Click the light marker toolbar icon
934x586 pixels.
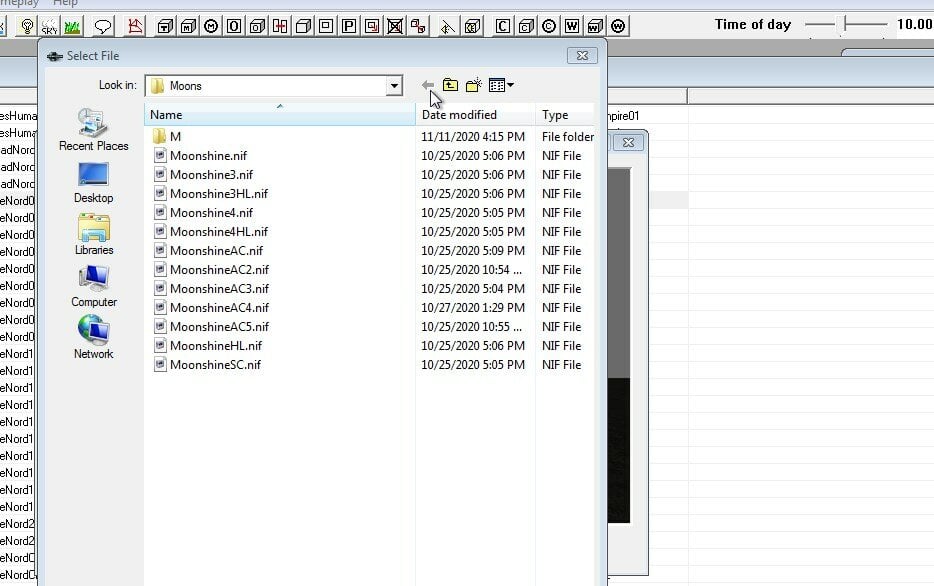[448, 26]
